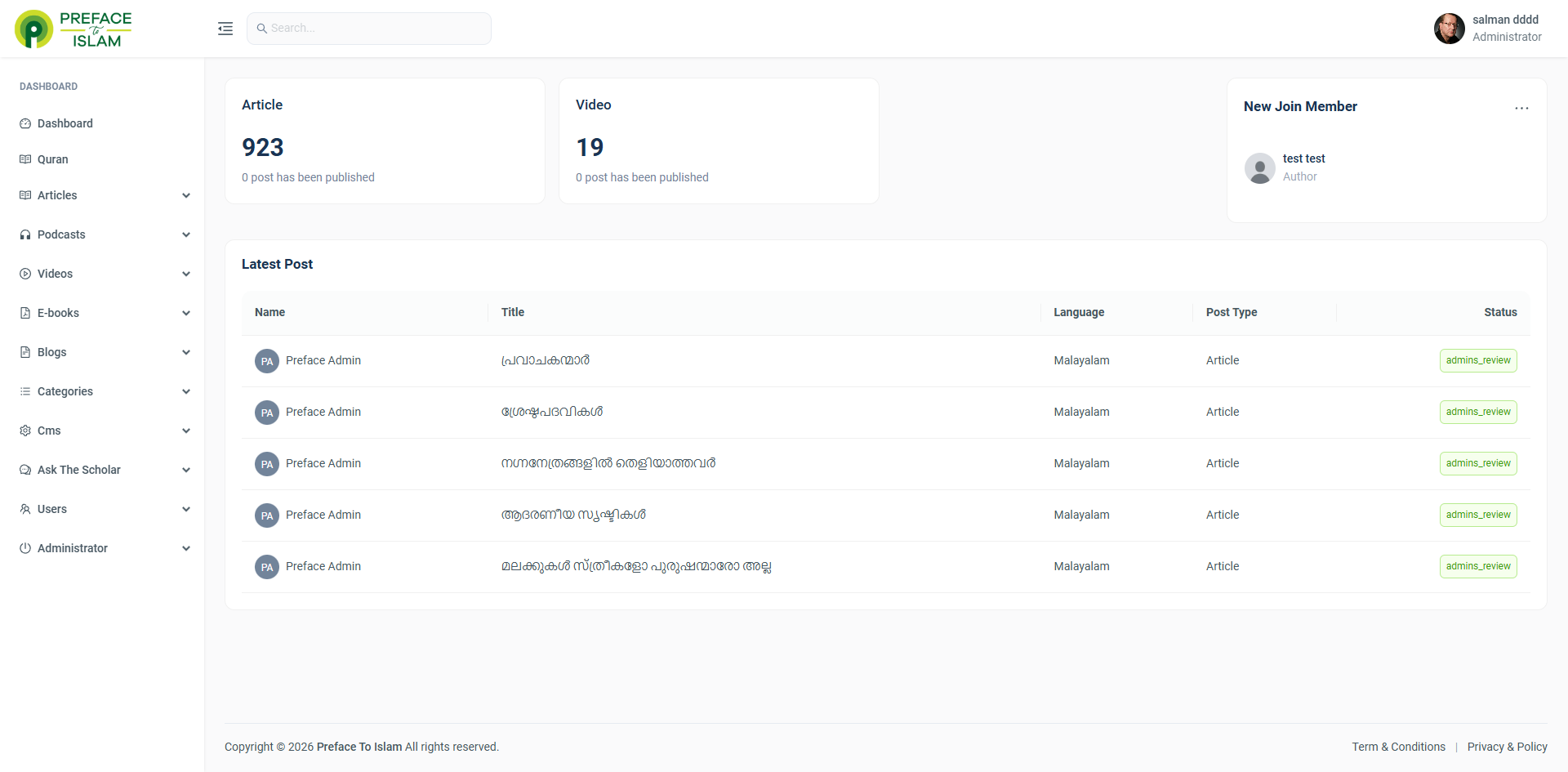
Task: Open the Dashboard menu item
Action: click(65, 123)
